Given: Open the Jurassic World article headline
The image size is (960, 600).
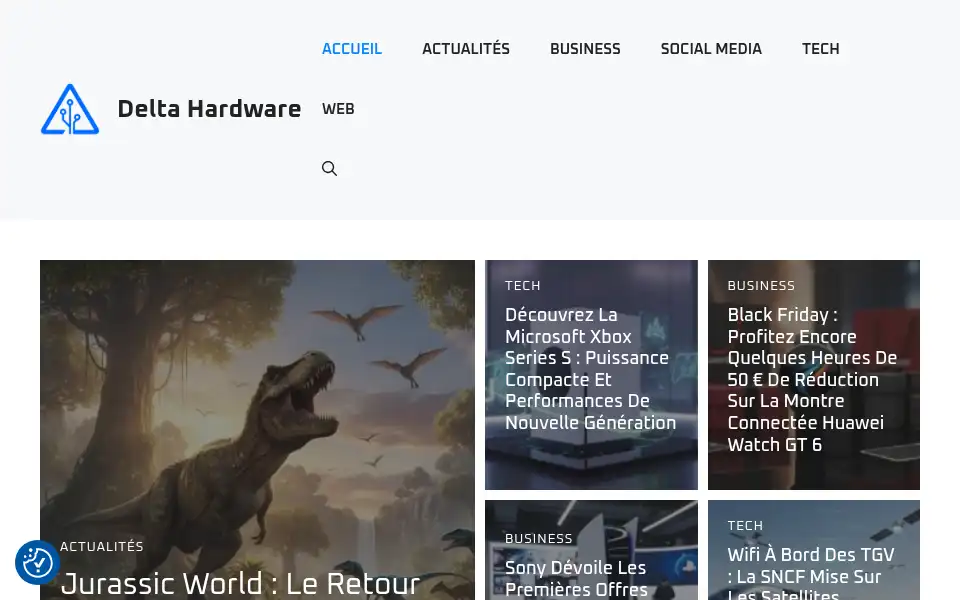Looking at the screenshot, I should pyautogui.click(x=241, y=583).
